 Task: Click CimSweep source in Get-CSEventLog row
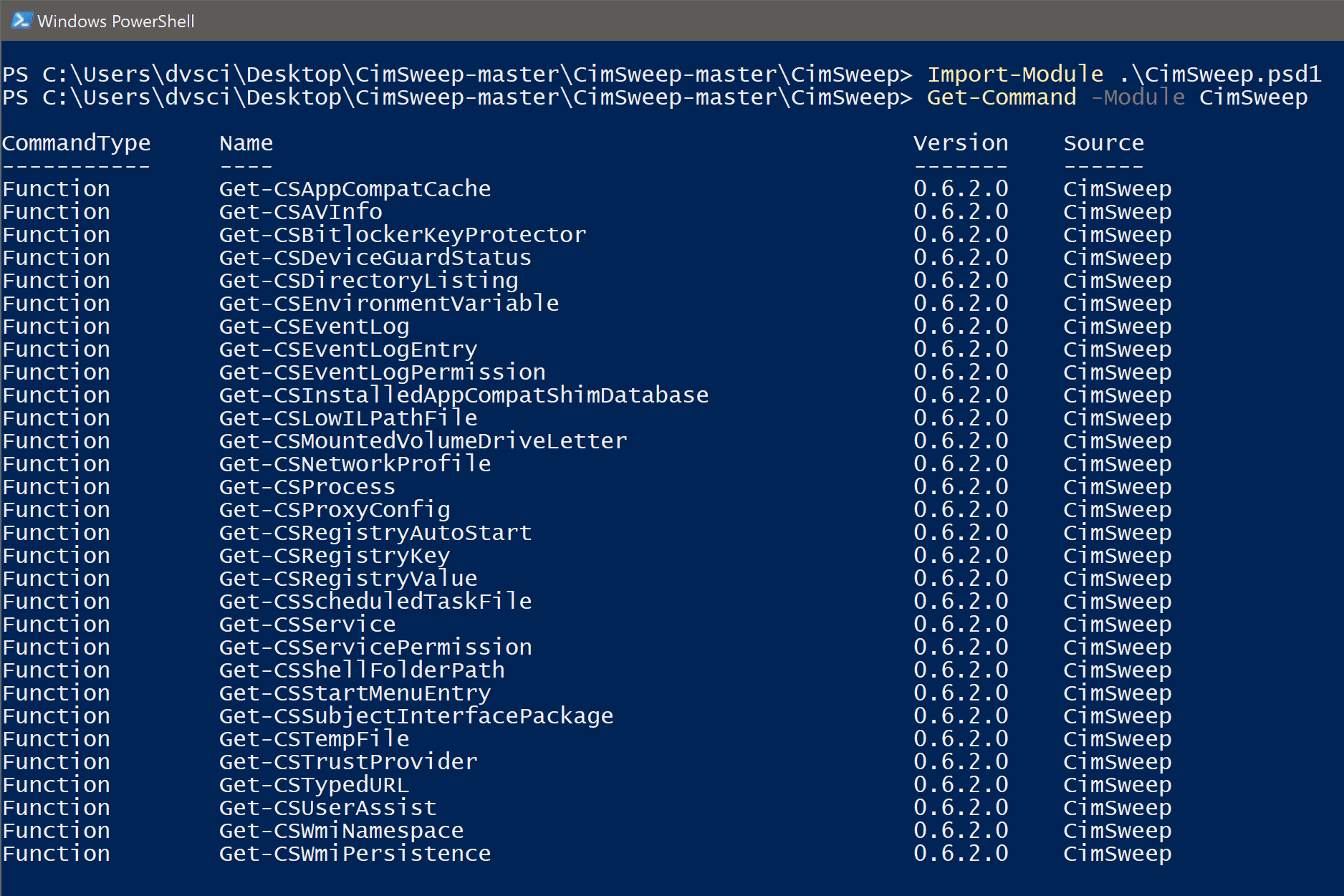[x=1118, y=327]
